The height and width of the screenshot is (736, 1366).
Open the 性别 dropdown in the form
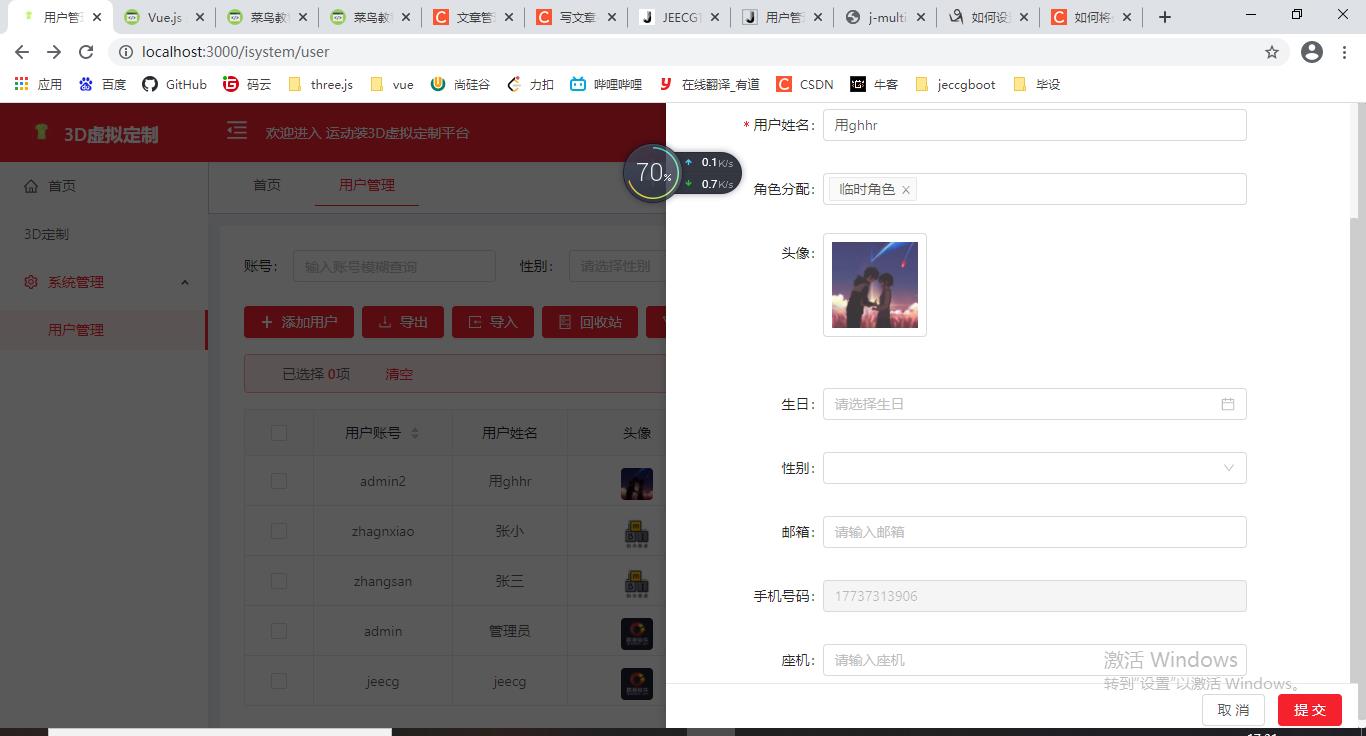pos(1034,468)
